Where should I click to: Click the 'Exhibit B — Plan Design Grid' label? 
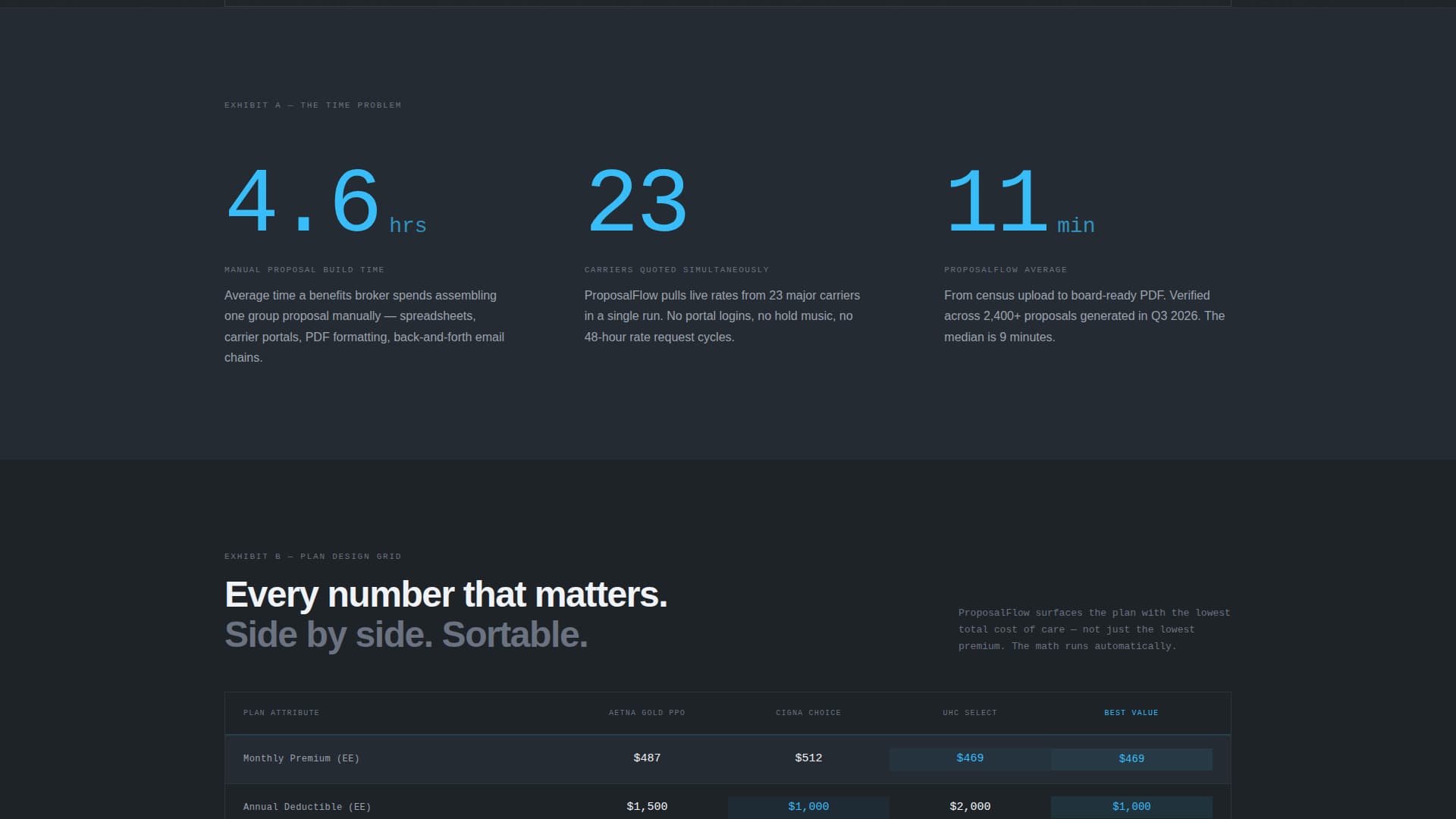pos(312,557)
